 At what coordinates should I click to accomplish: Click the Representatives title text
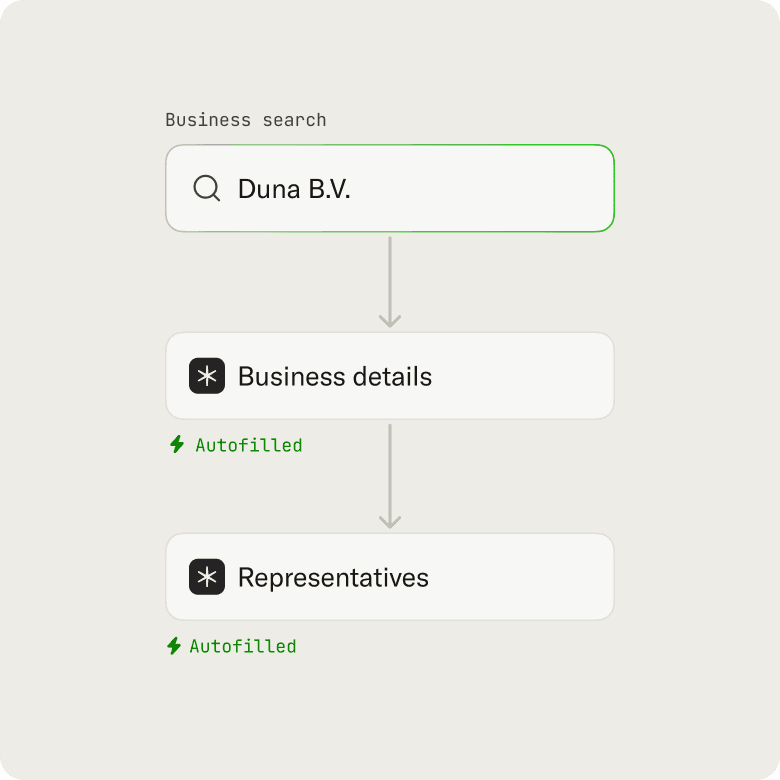coord(333,578)
